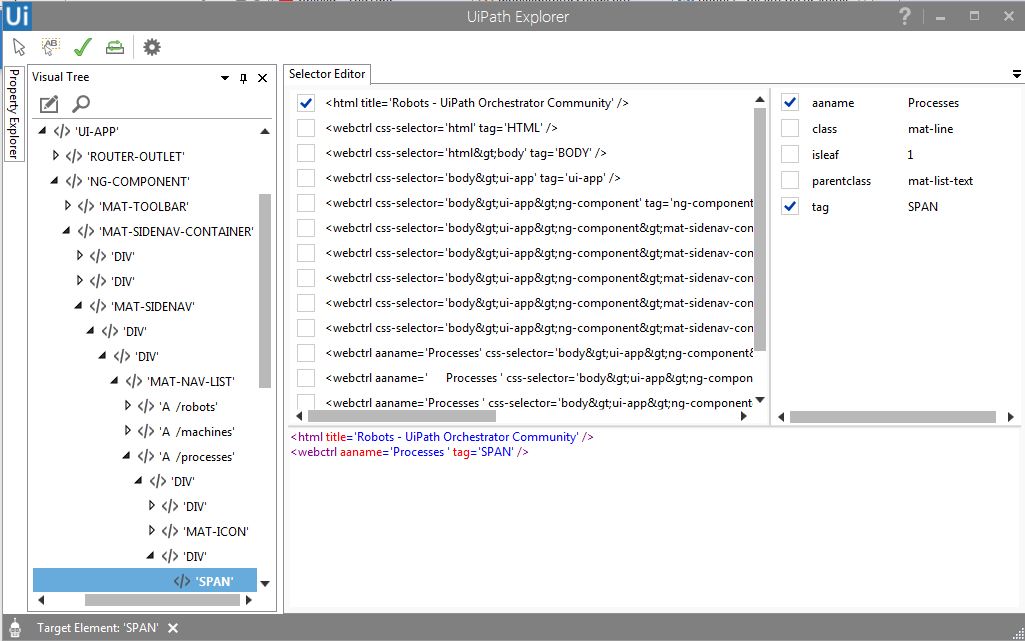The image size is (1025, 641).
Task: Clear the SPAN target element in status bar
Action: (x=173, y=627)
